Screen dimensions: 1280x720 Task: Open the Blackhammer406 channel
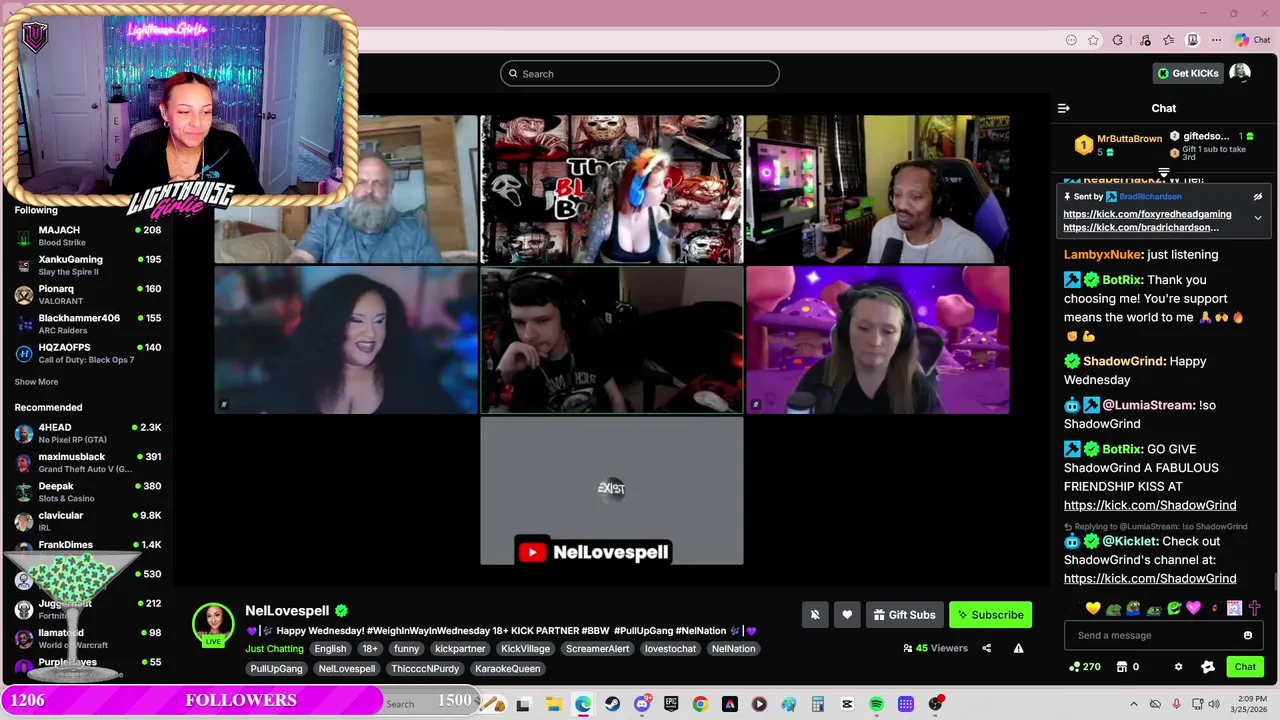(x=88, y=324)
